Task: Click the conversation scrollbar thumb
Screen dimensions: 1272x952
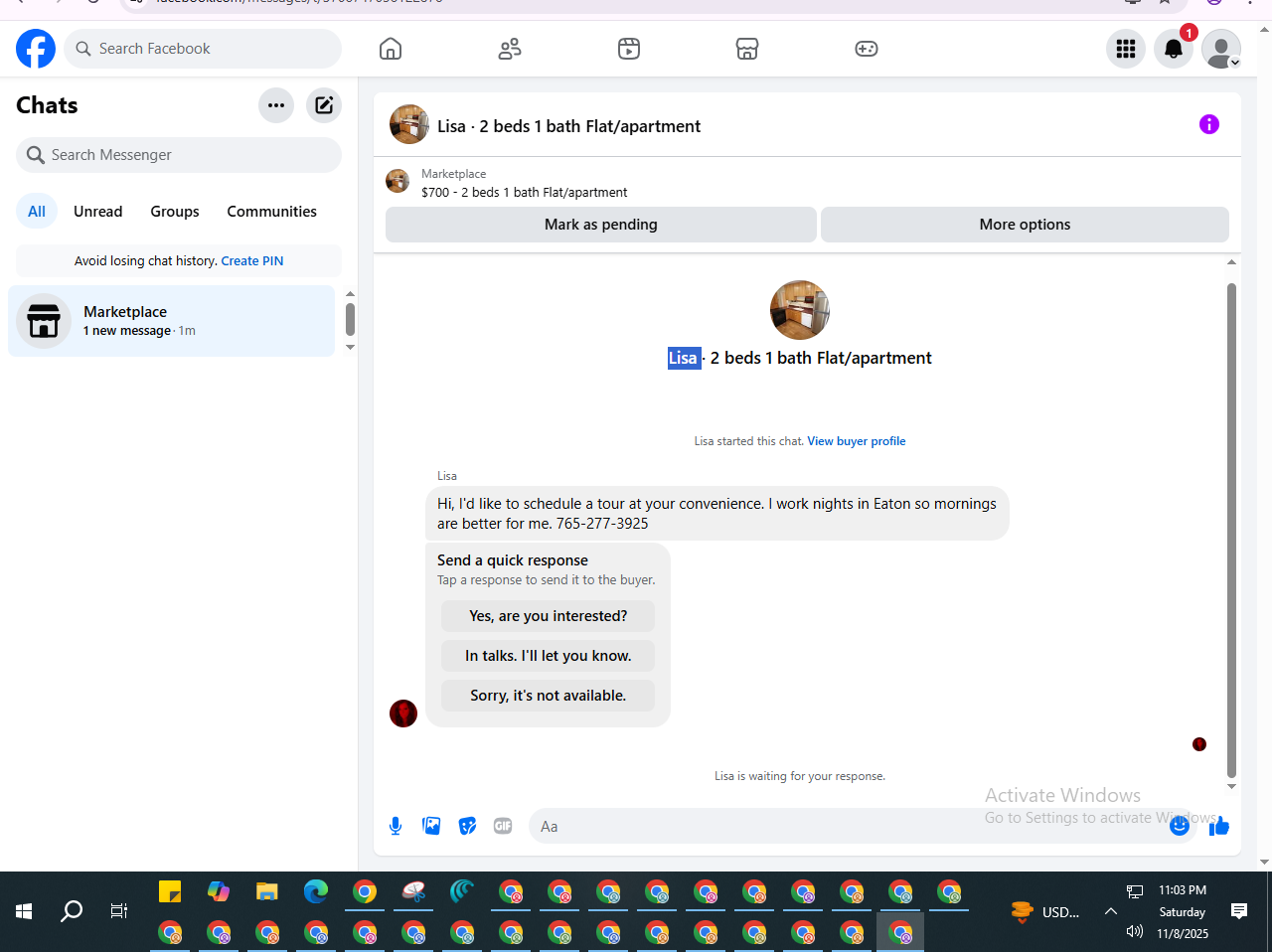Action: [x=1231, y=531]
